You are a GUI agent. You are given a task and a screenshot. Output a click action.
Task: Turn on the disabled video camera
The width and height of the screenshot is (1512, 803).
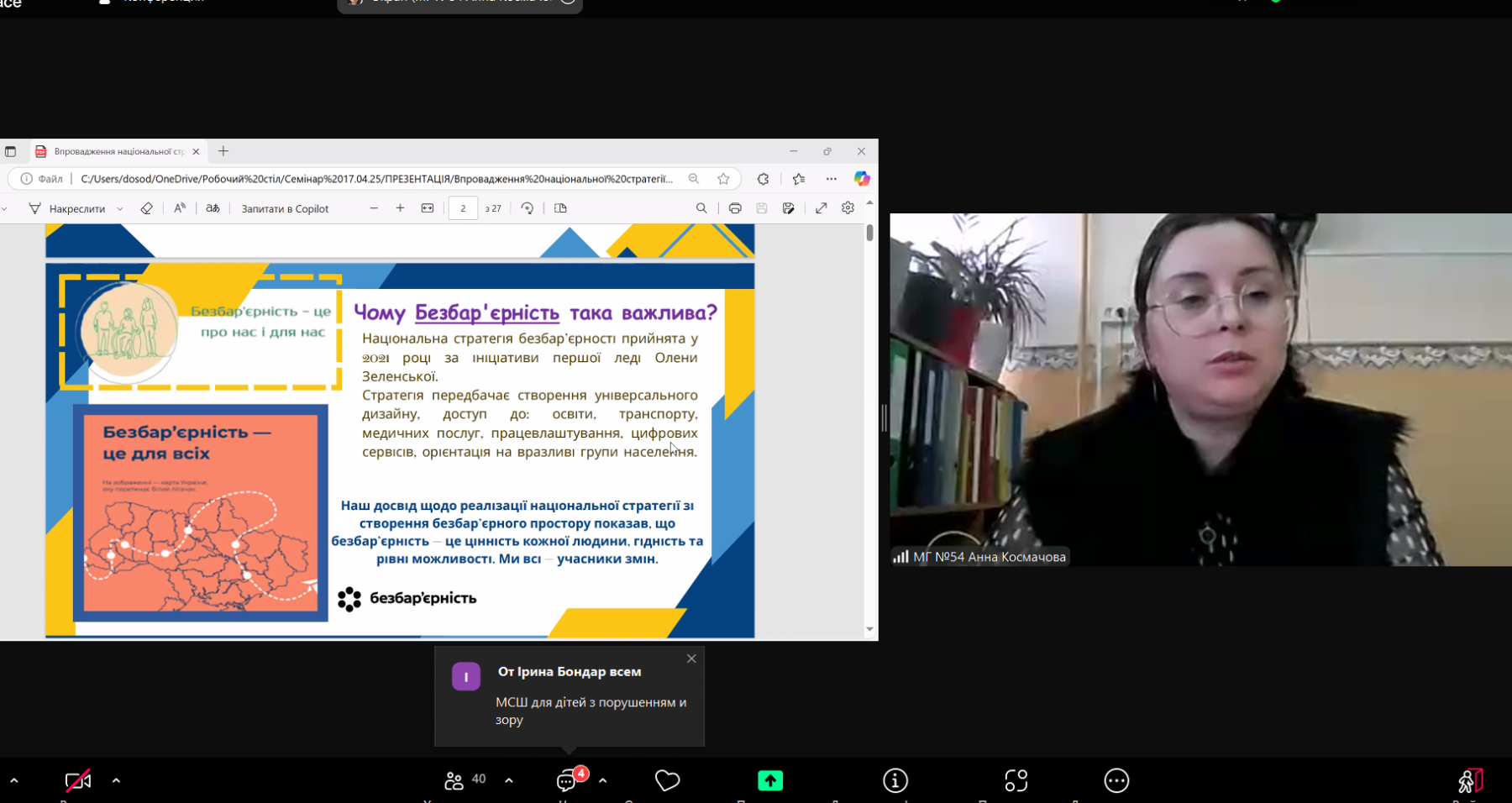[77, 781]
